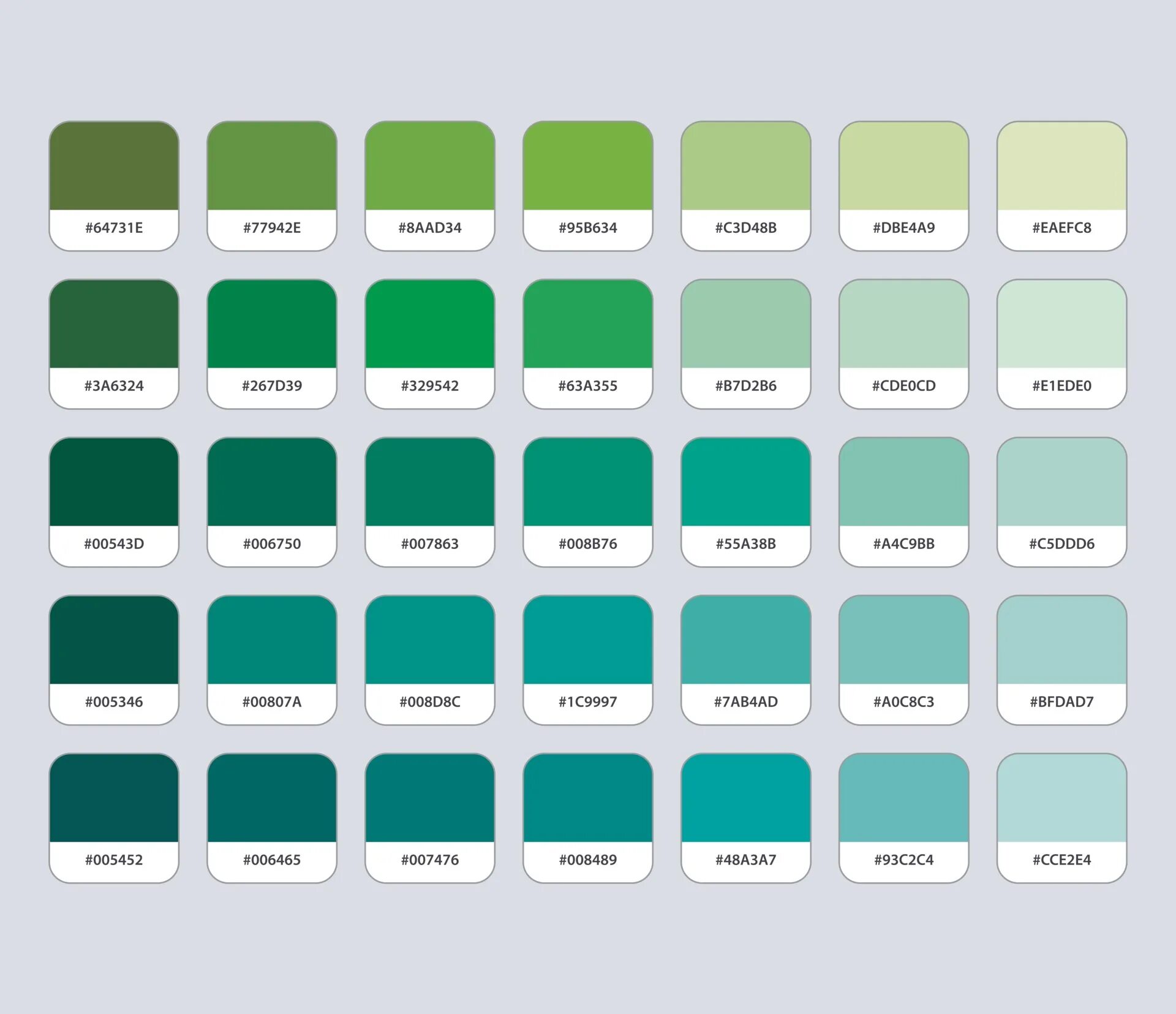The height and width of the screenshot is (1014, 1176).
Task: Pick the #48A3A7 bright cyan swatch
Action: [745, 798]
